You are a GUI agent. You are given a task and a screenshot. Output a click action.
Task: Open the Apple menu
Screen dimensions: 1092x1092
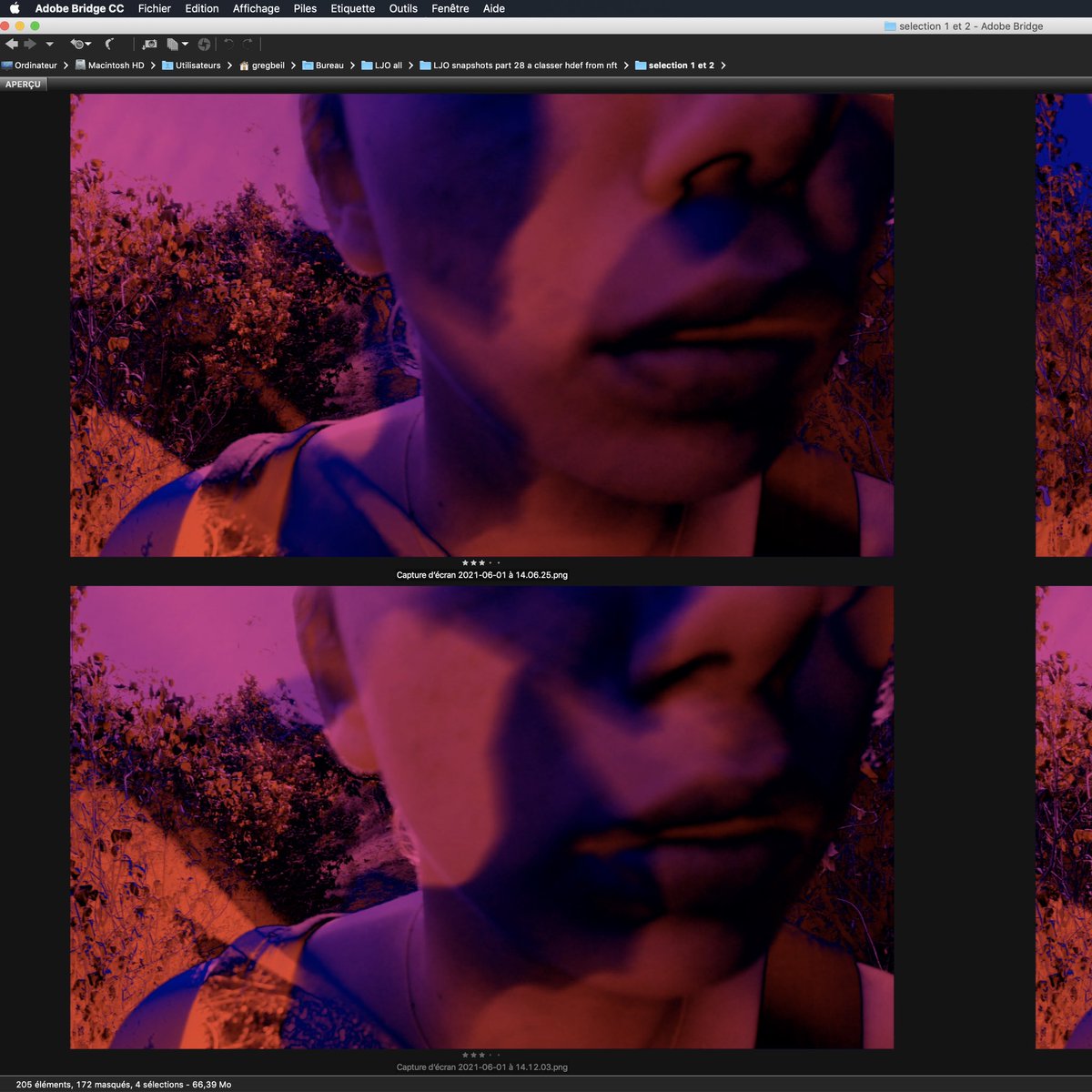pos(15,8)
